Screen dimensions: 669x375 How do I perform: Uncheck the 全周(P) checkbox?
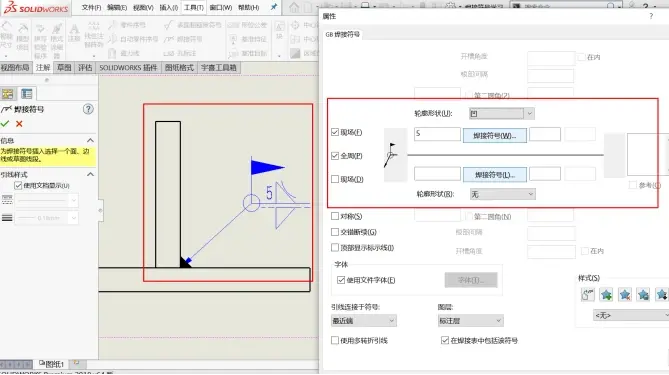335,156
